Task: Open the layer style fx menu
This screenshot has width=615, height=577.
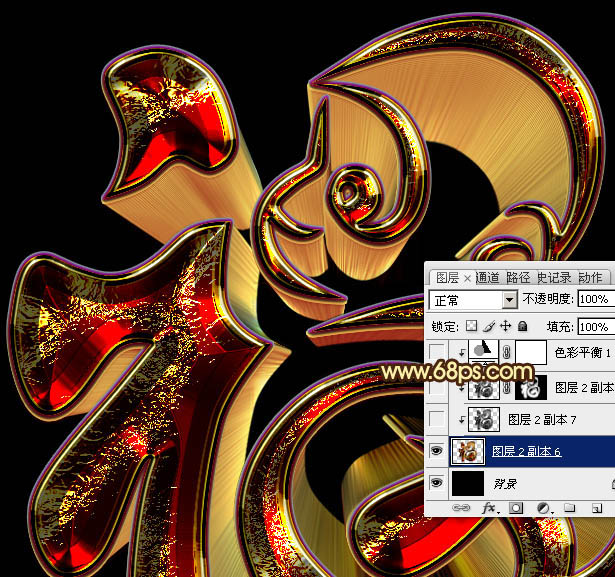Action: pos(490,508)
